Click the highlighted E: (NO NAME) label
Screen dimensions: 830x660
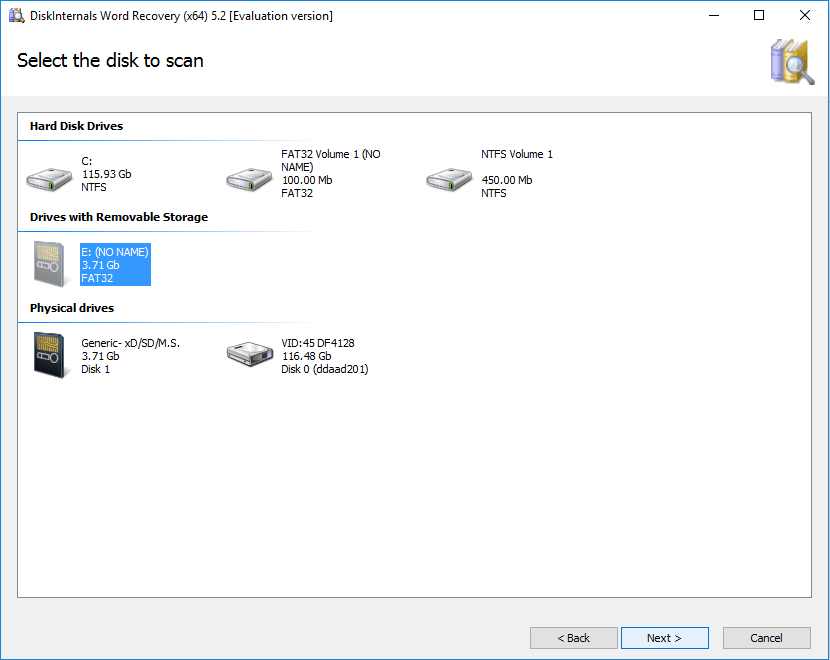click(114, 265)
